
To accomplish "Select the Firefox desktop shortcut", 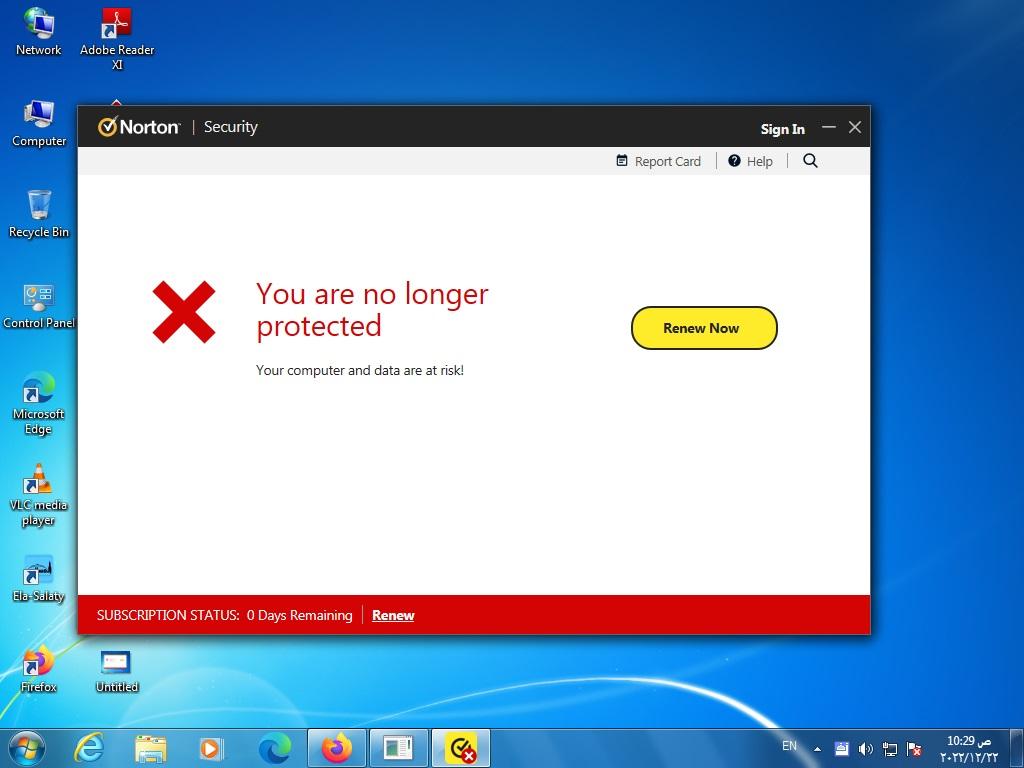I will [x=39, y=669].
